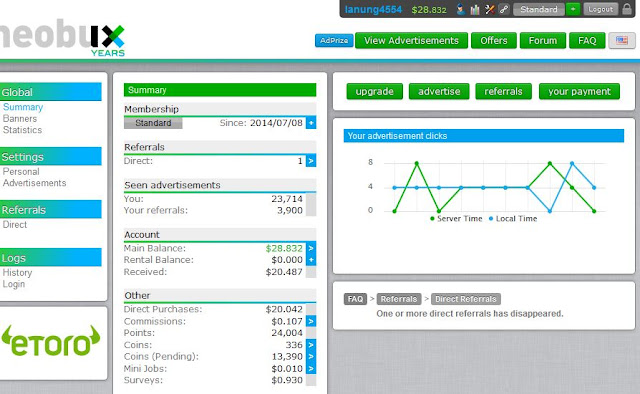Click the Surveys value $0.930
The image size is (640, 394).
[287, 380]
